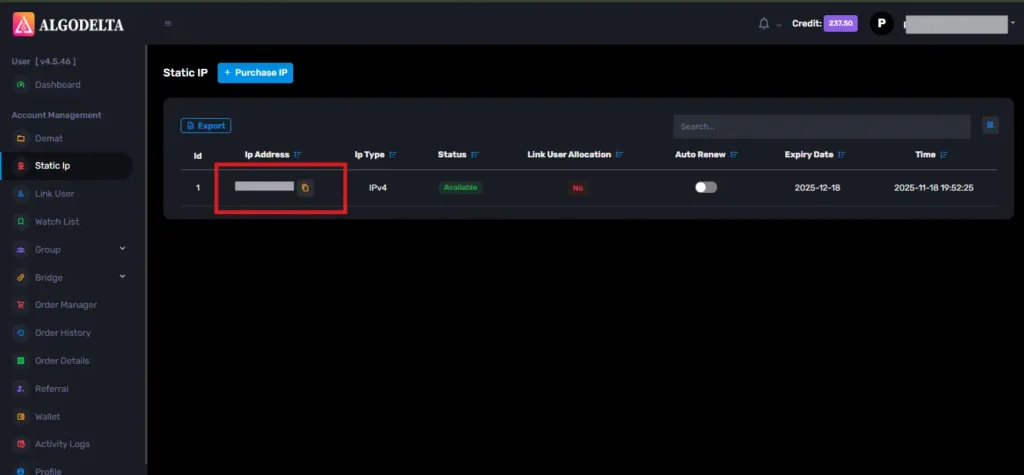The image size is (1024, 475).
Task: Click the user avatar with letter P
Action: tap(881, 23)
